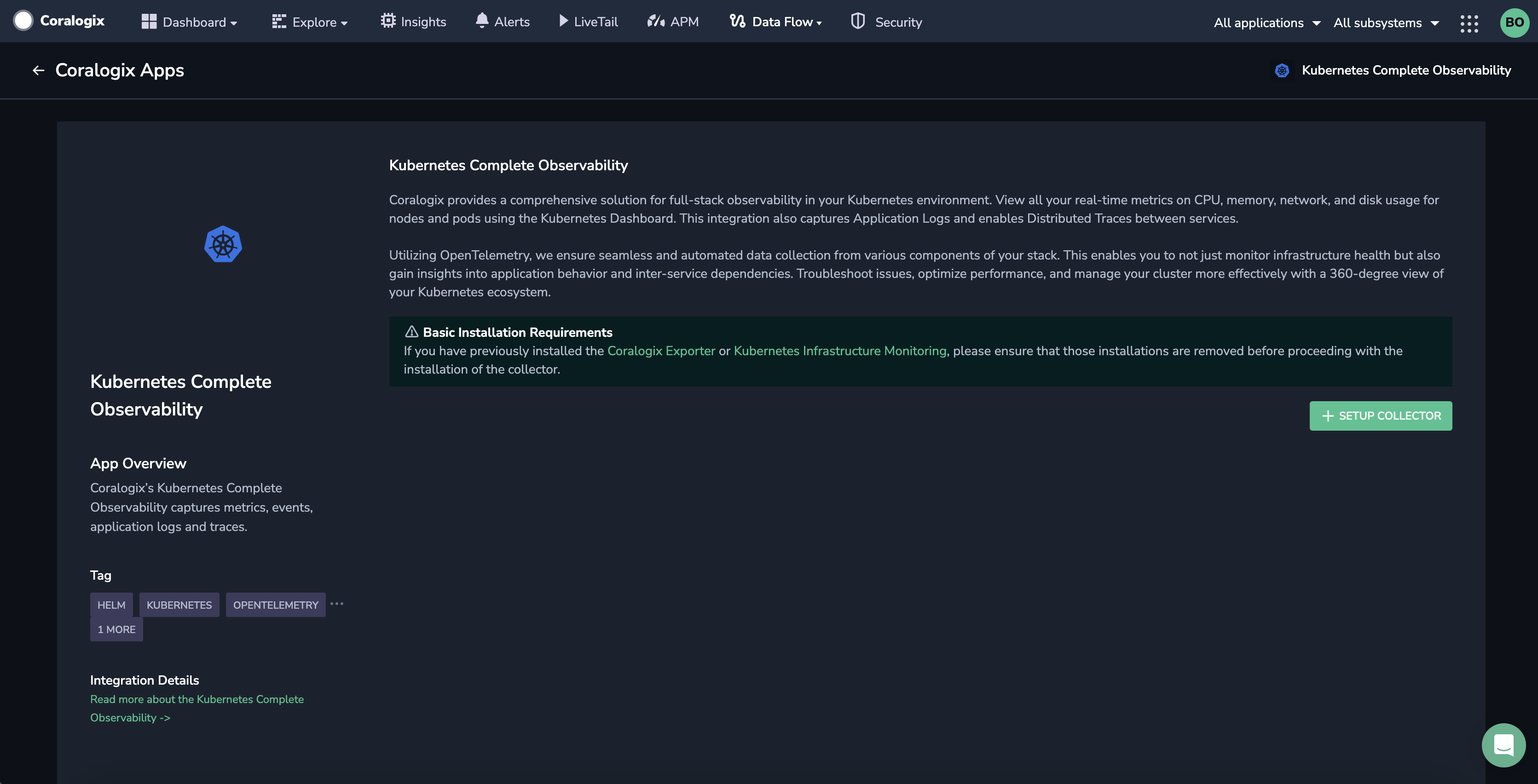Click the main Kubernetes Complete Observability title

(x=508, y=165)
